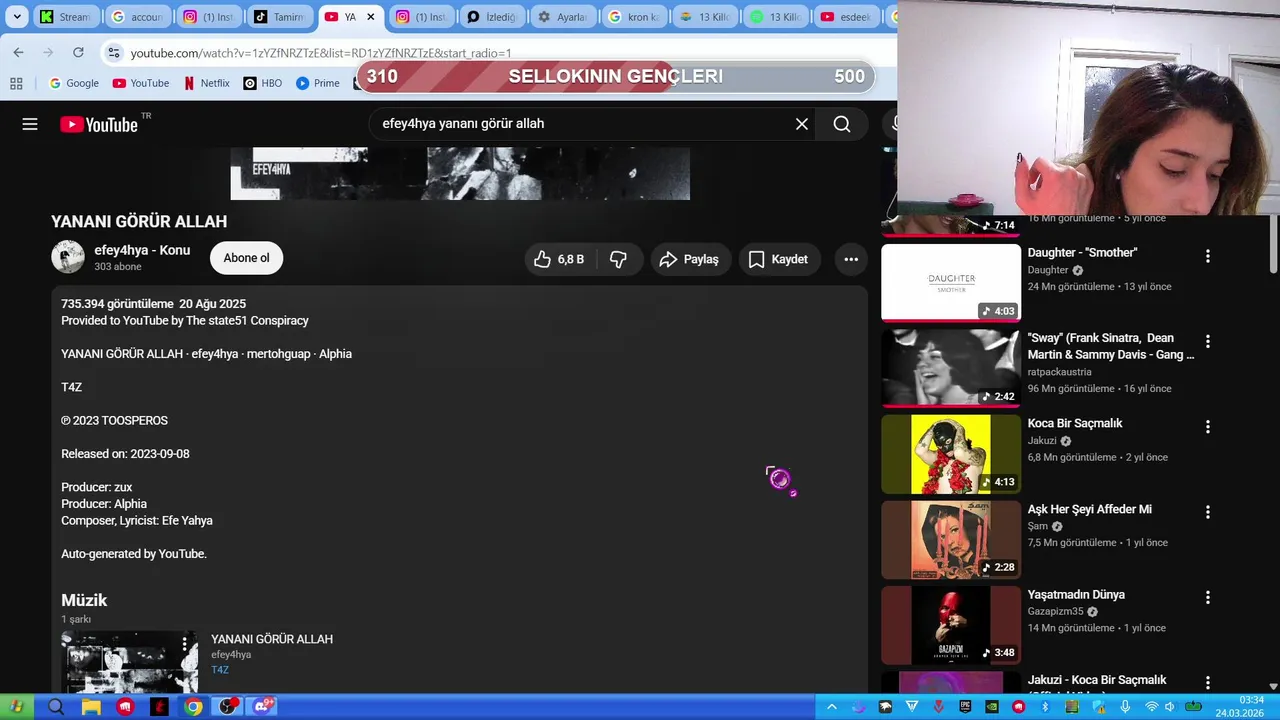Open options menu for Koca Bir Saçmalık

click(1207, 427)
